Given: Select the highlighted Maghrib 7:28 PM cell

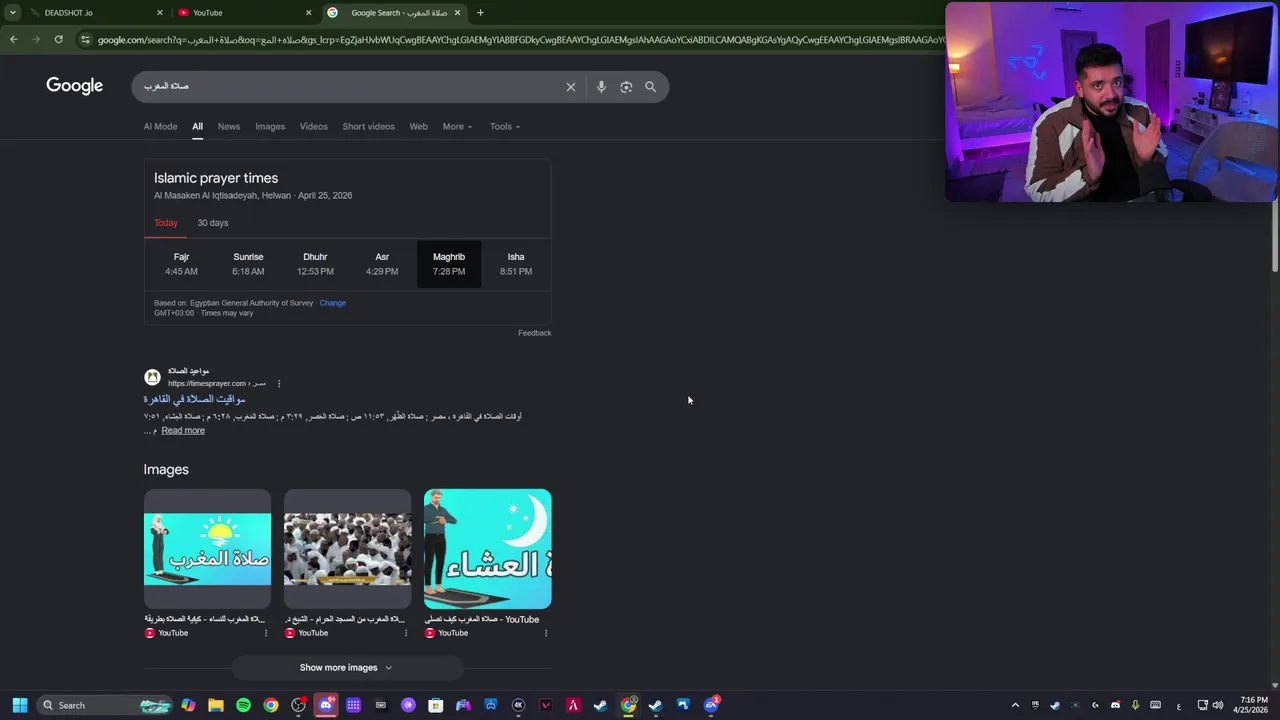Looking at the screenshot, I should (x=449, y=264).
